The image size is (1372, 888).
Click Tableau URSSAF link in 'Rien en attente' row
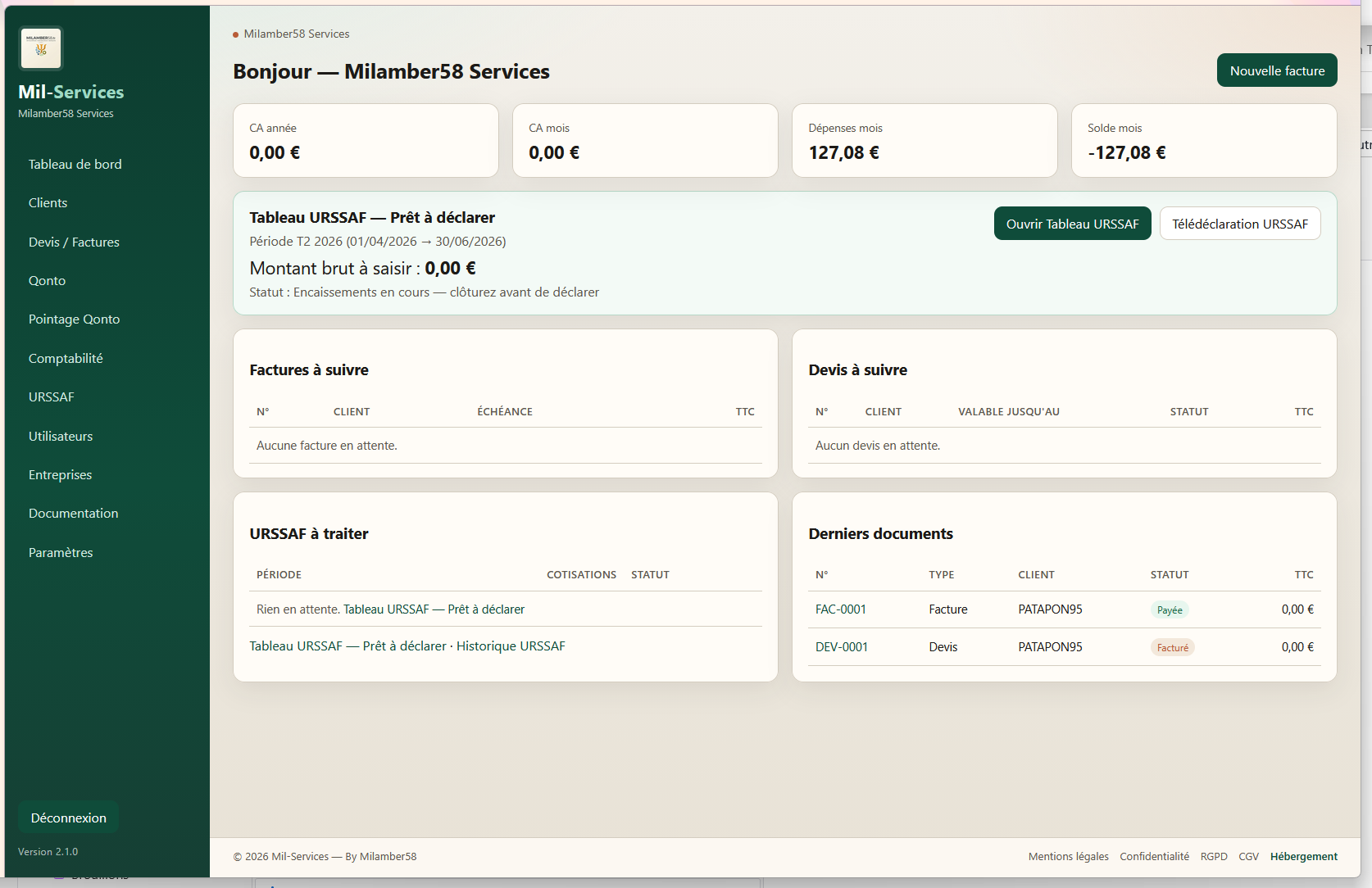pos(434,609)
